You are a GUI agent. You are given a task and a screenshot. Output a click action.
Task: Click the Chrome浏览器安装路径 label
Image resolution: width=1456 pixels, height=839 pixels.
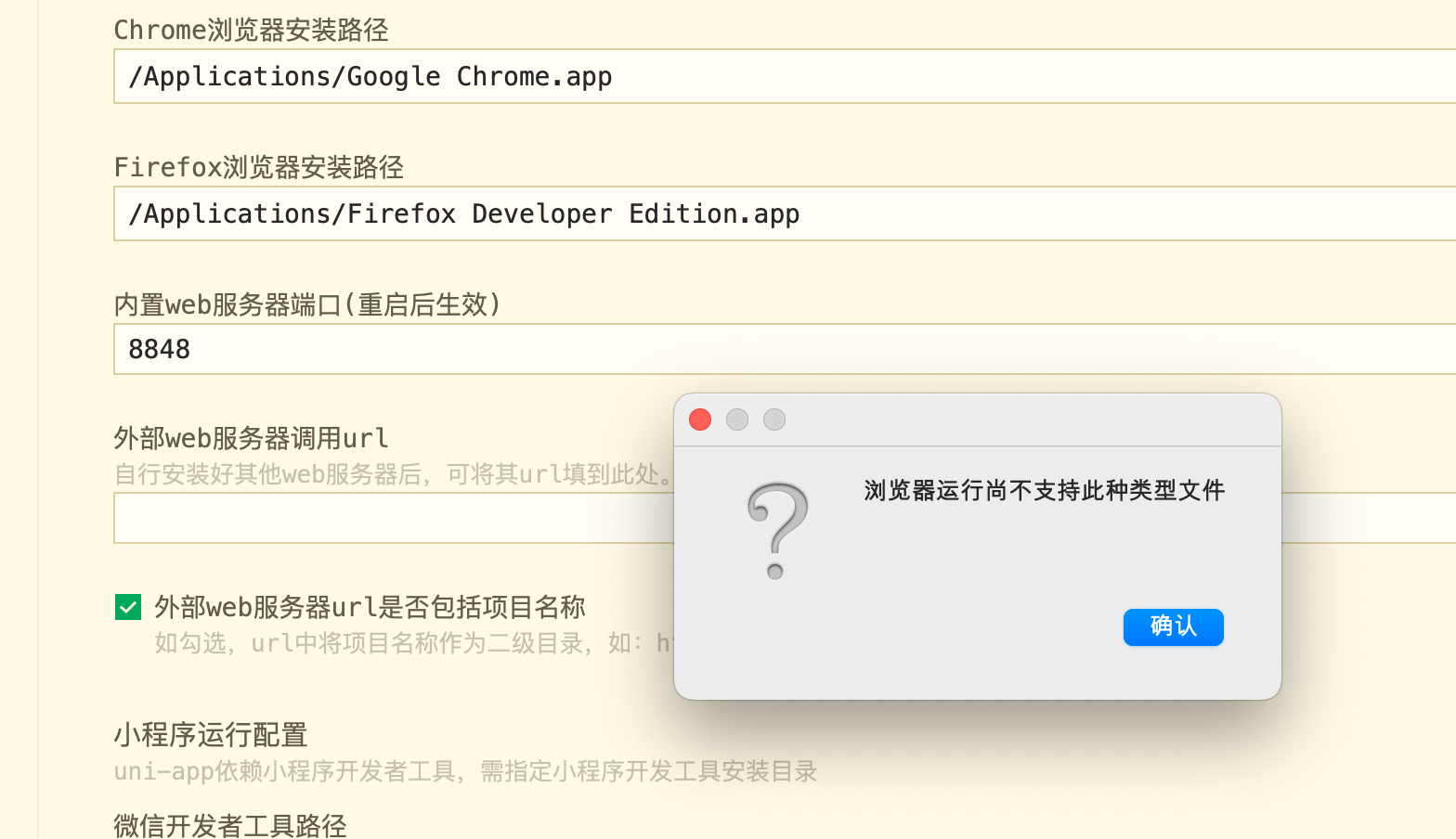[251, 30]
